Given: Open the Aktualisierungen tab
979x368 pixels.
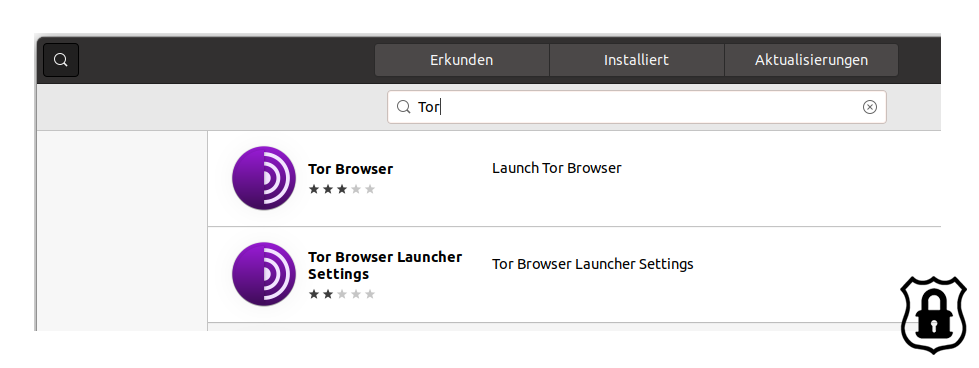Looking at the screenshot, I should [811, 60].
